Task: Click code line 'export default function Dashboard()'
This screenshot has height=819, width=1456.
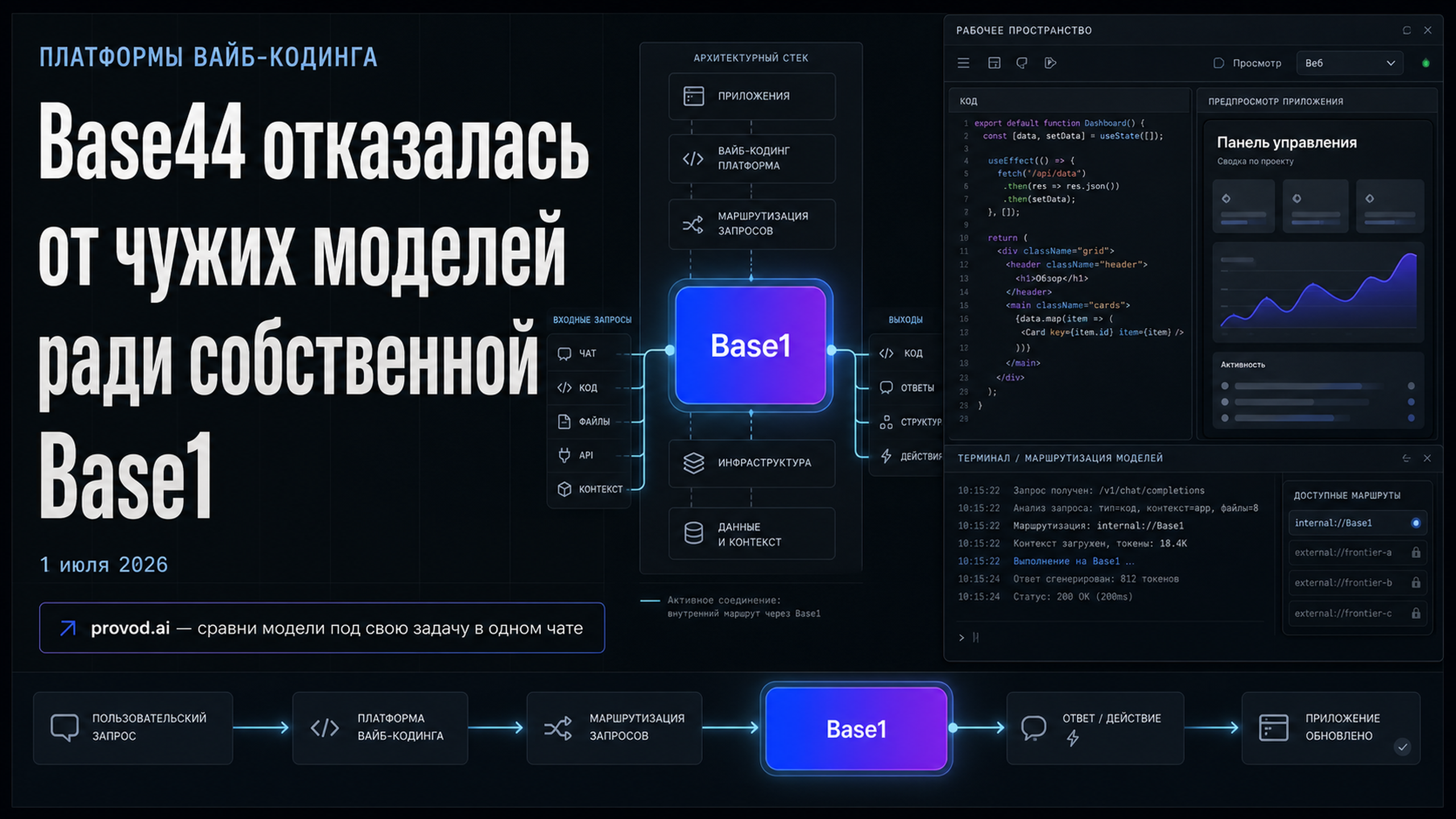Action: point(1059,123)
